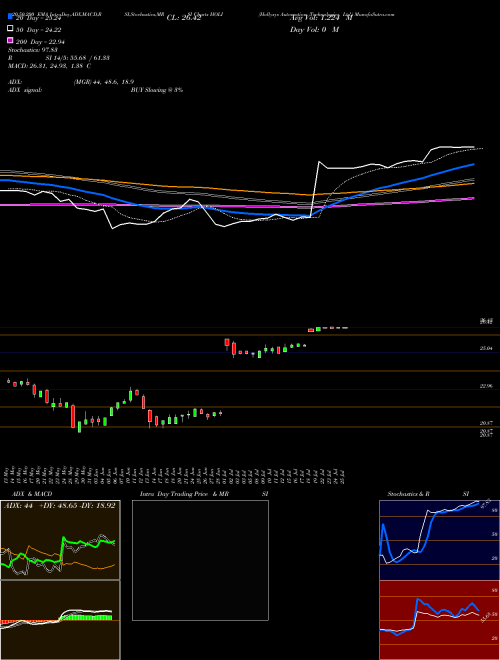Click the 'BUY Slowing @ 3%' signal text
The image size is (500, 660).
coord(157,90)
